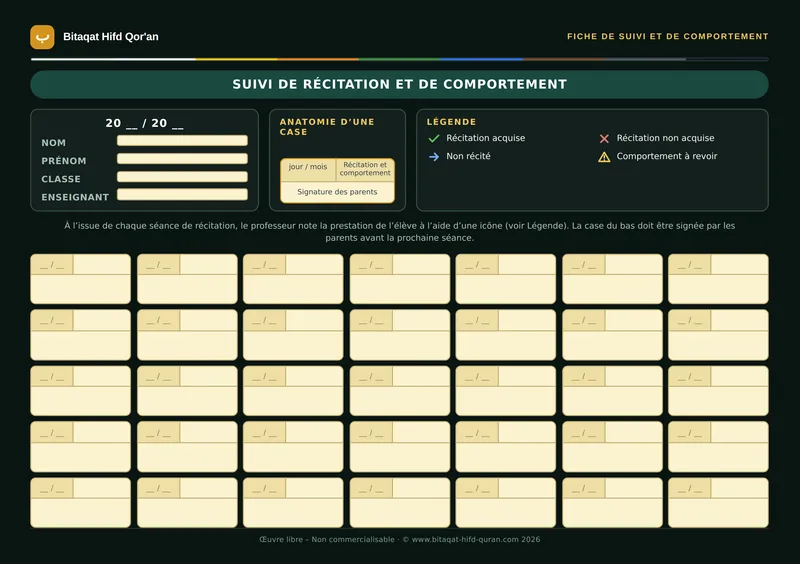Click the 'Signature des parents' sample cell
This screenshot has width=800, height=564.
[337, 192]
